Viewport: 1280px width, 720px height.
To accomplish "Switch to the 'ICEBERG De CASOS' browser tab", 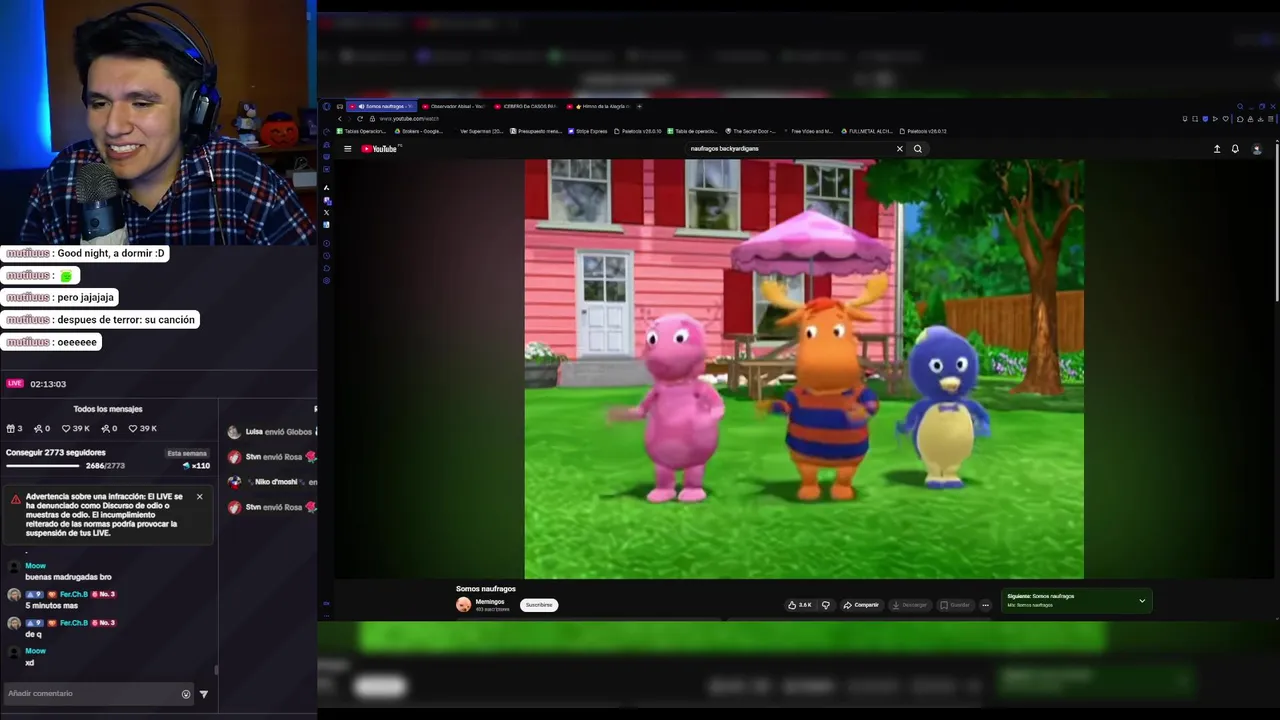I will 526,106.
